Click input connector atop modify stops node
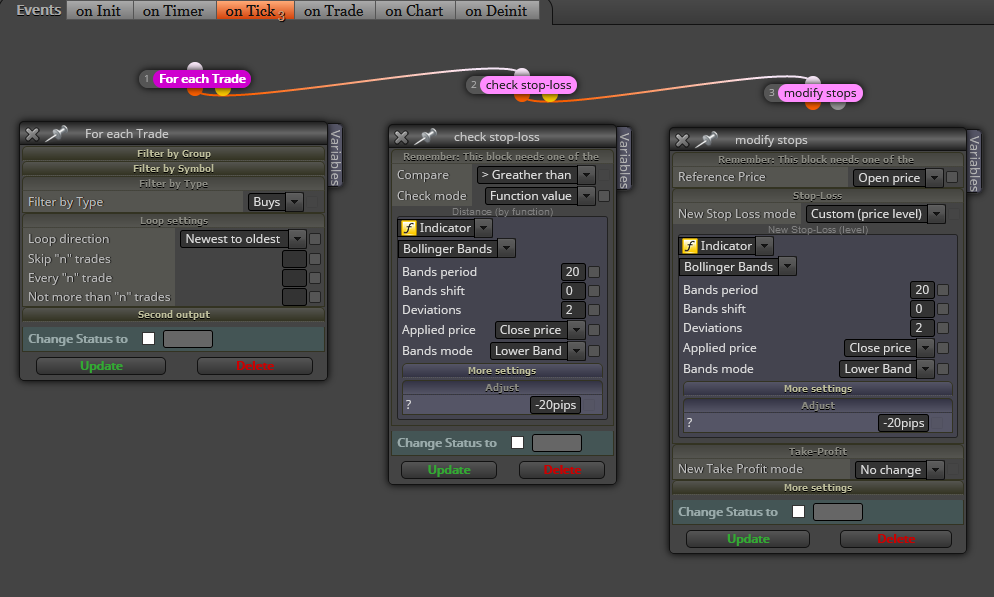This screenshot has height=597, width=994. [x=813, y=80]
